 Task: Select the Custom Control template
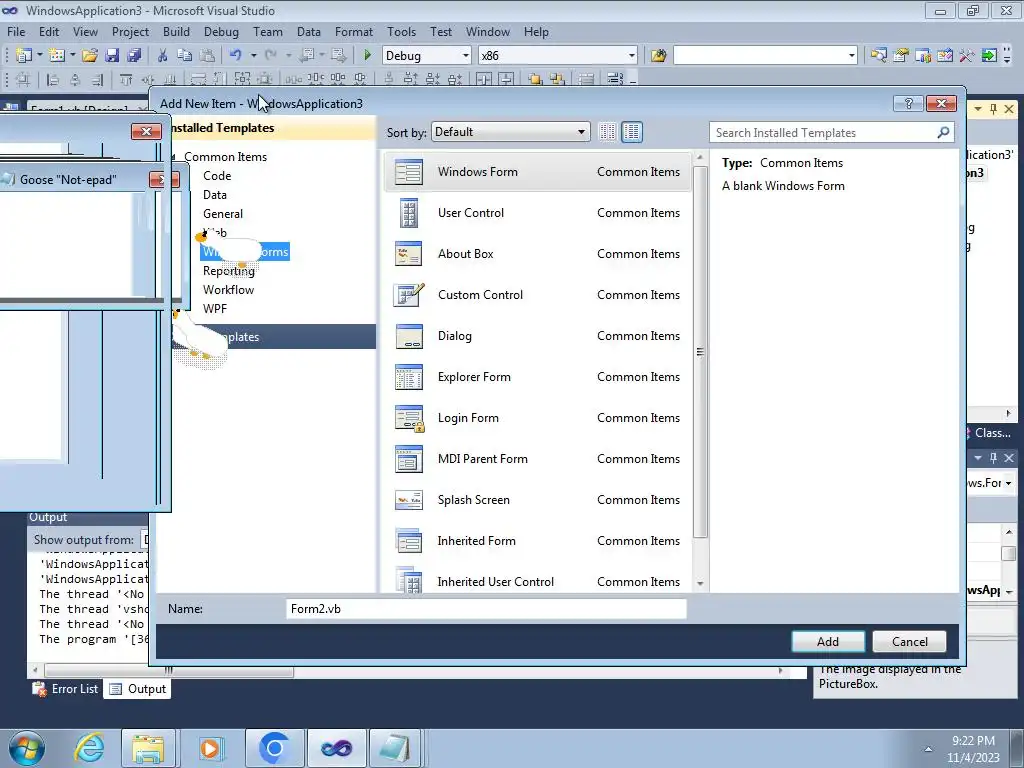[537, 295]
